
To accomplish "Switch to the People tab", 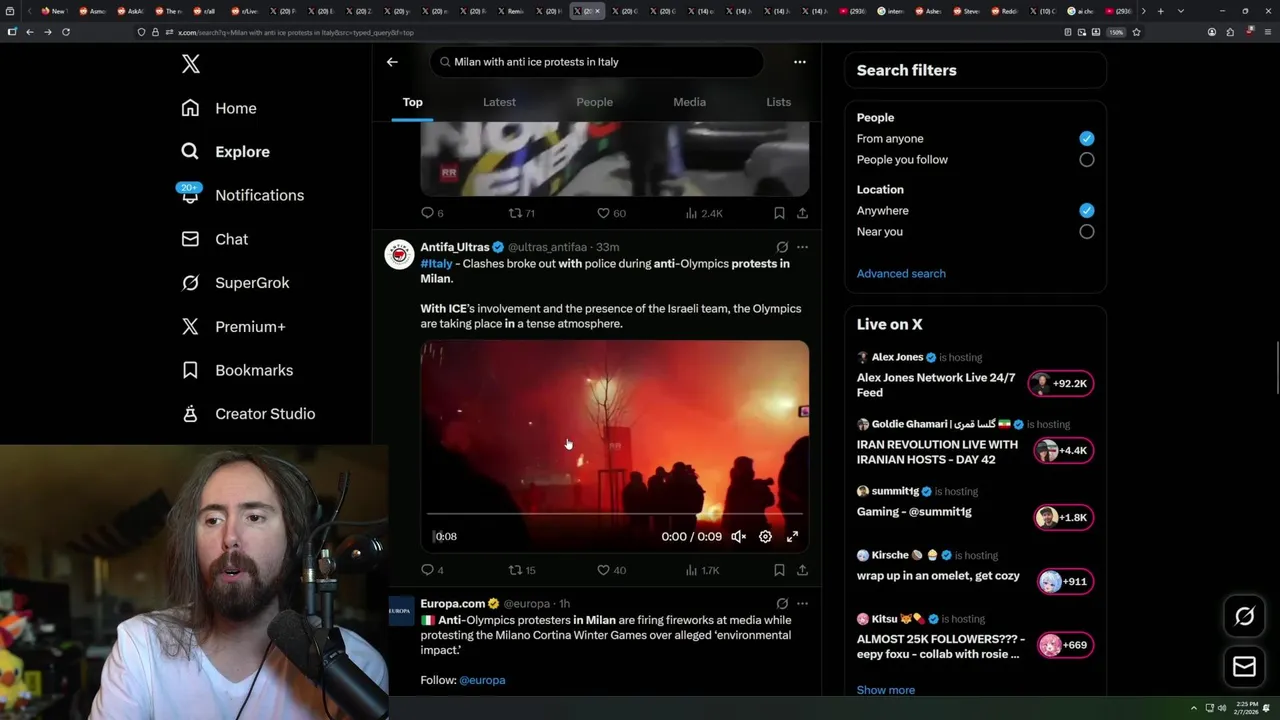I will click(x=594, y=102).
